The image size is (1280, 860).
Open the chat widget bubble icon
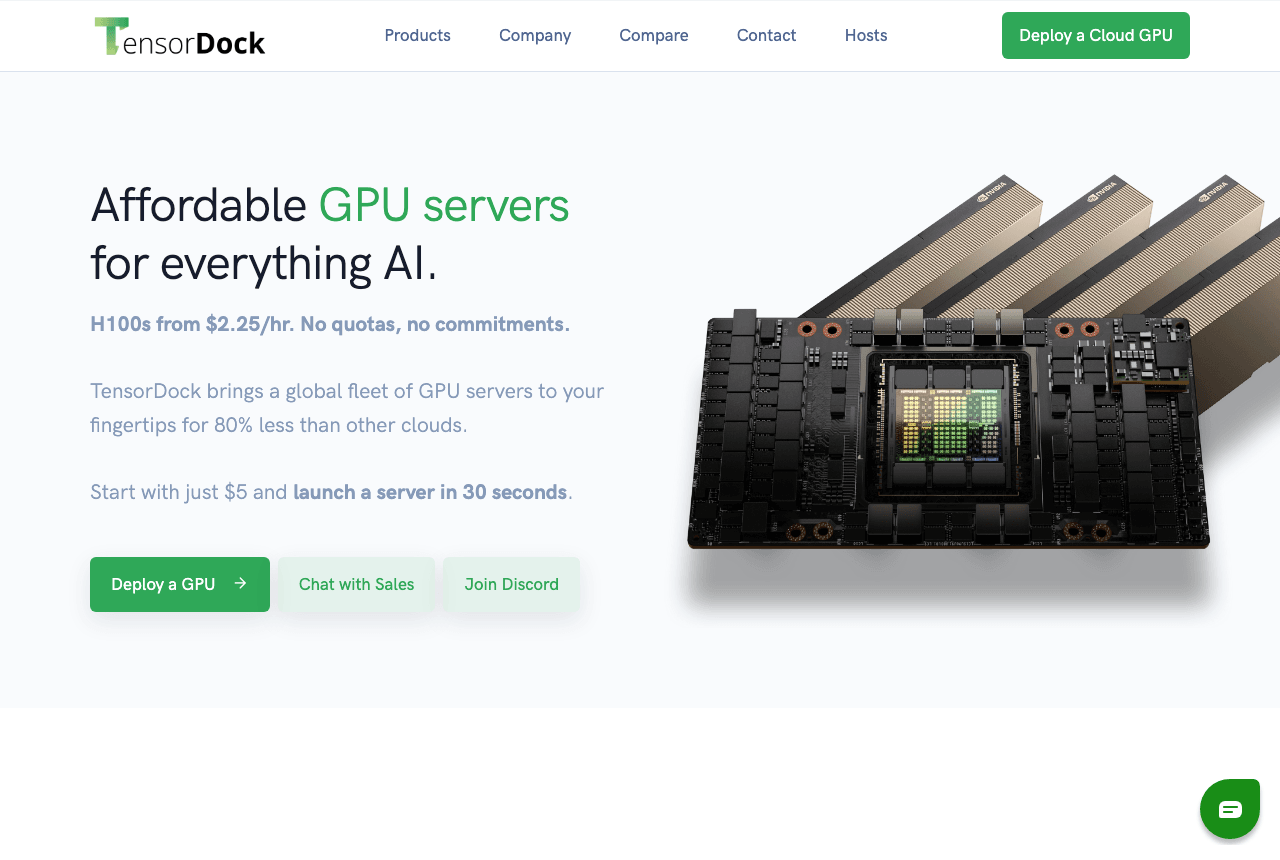pyautogui.click(x=1230, y=809)
